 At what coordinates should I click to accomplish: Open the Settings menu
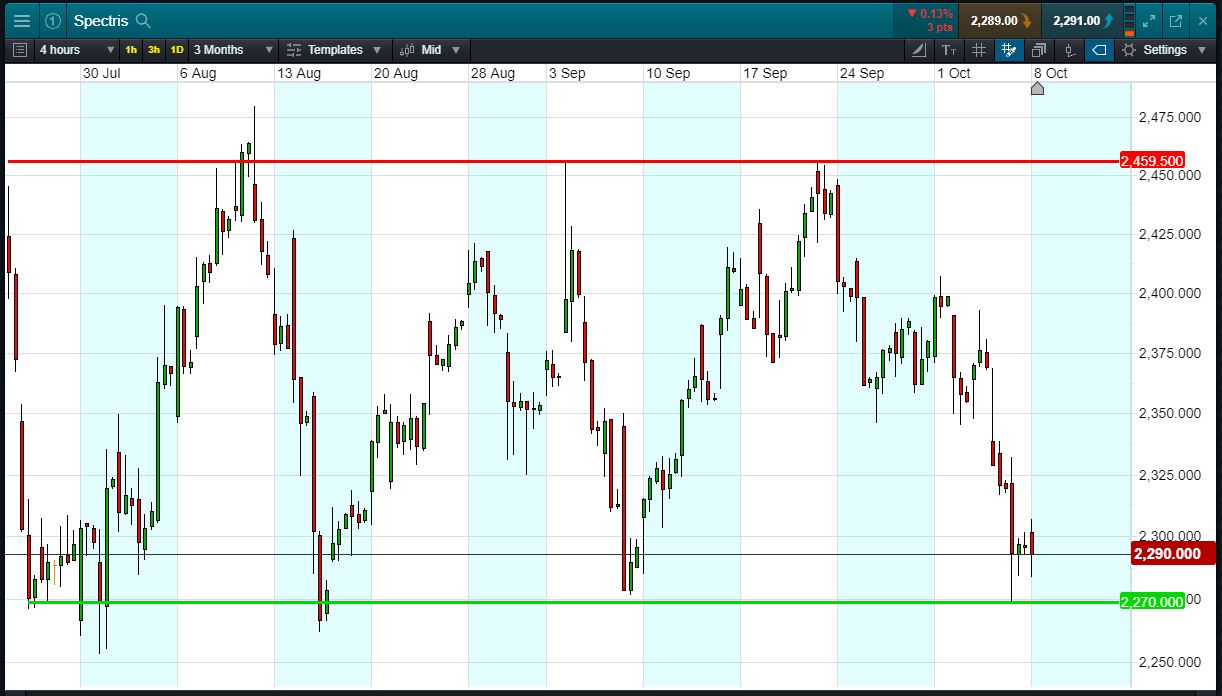point(1165,50)
